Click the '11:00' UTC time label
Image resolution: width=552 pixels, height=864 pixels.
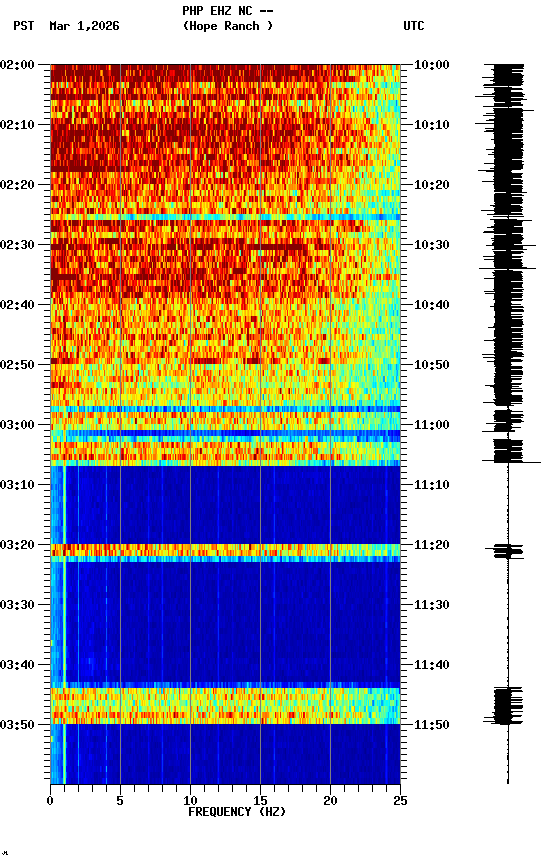pyautogui.click(x=432, y=425)
